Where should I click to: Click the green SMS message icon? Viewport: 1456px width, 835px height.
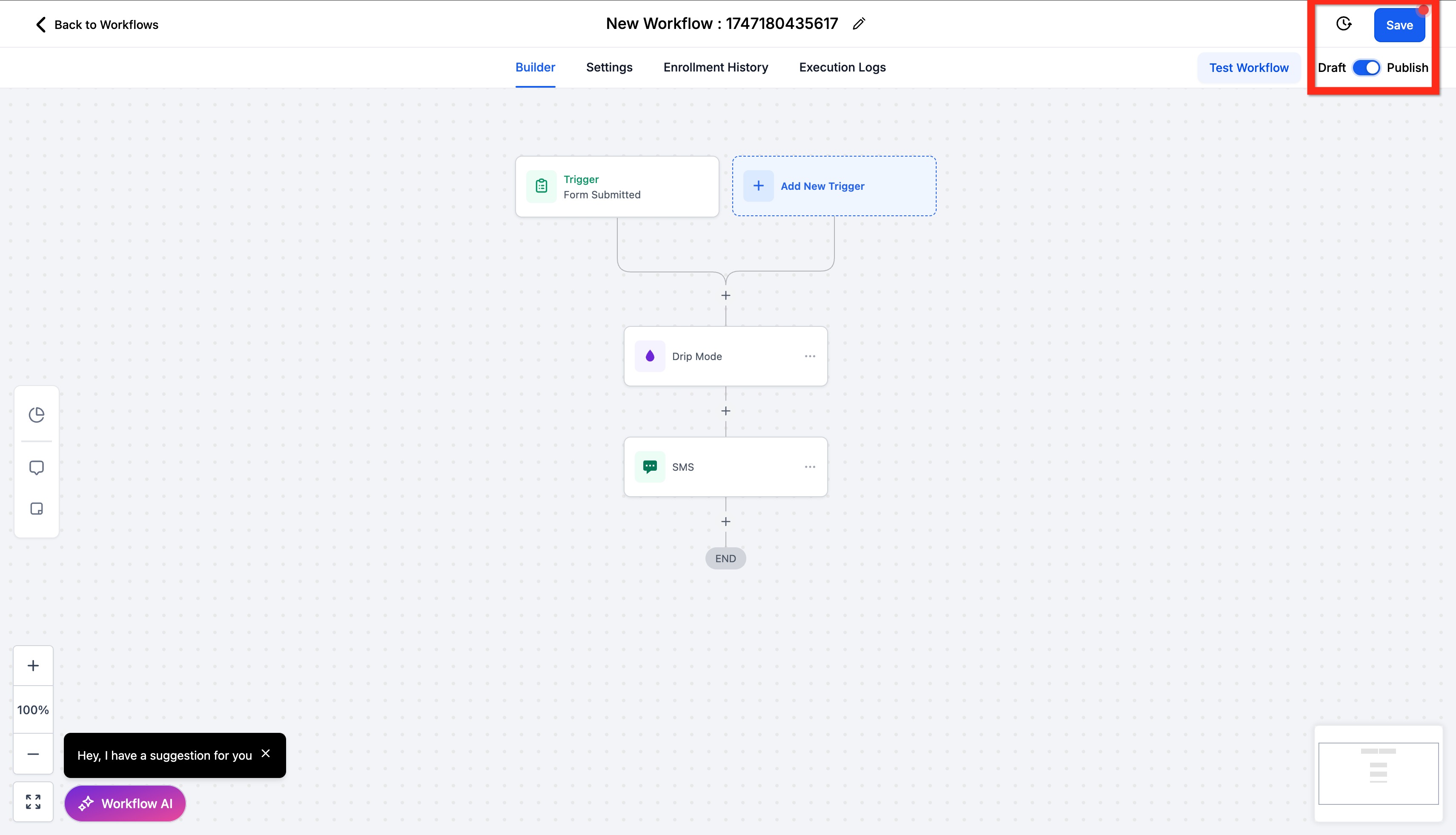coord(649,467)
